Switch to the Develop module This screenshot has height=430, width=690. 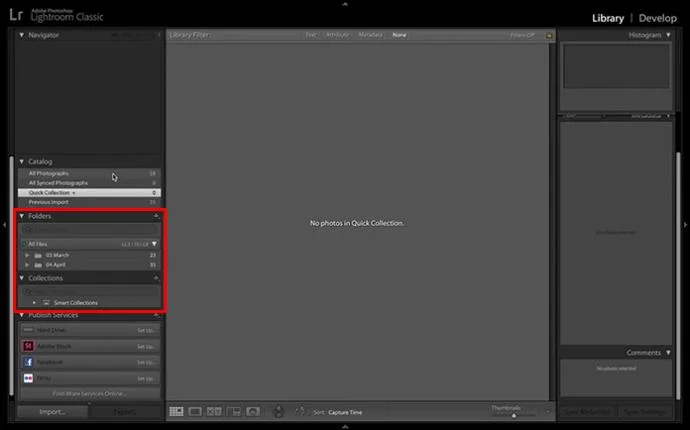pyautogui.click(x=657, y=18)
